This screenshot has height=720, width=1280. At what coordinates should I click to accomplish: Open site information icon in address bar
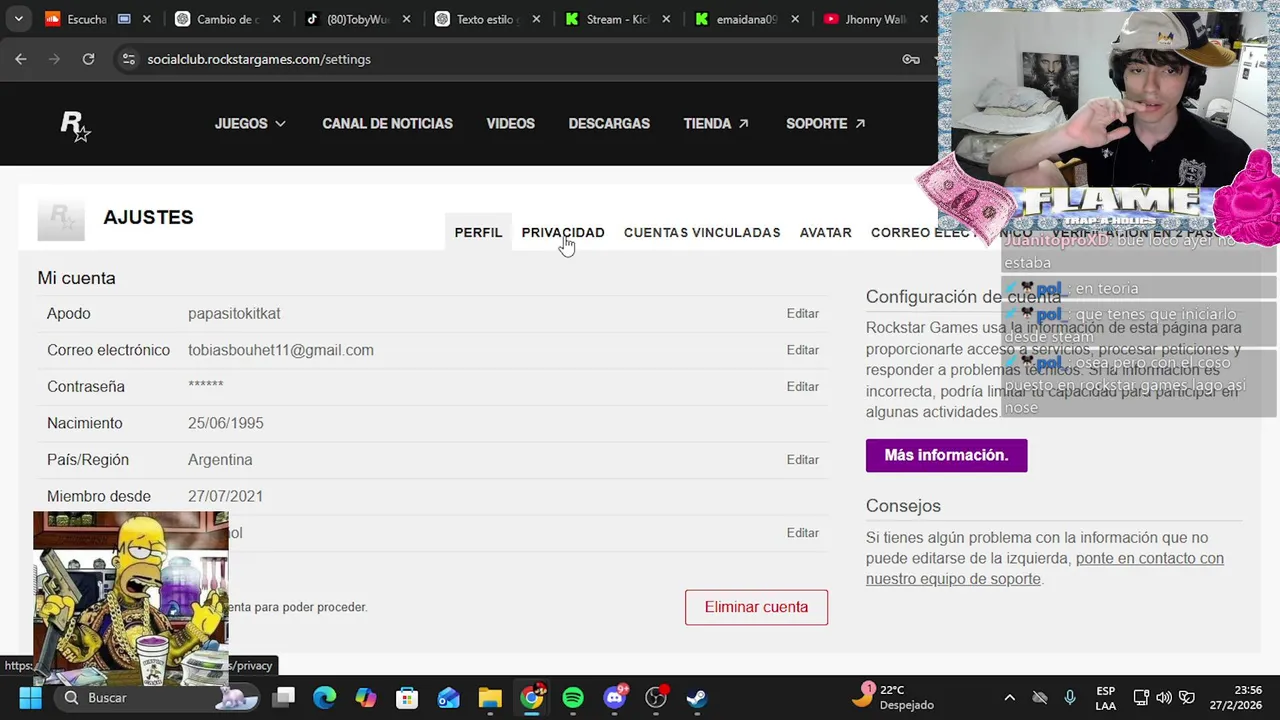[x=128, y=59]
